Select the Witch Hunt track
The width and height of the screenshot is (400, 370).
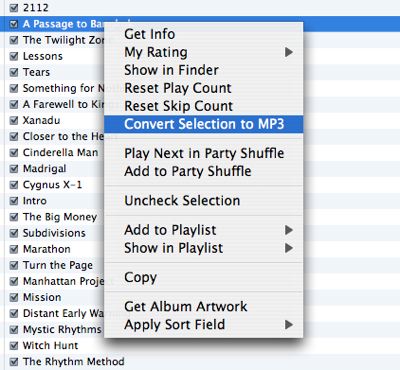pyautogui.click(x=50, y=346)
